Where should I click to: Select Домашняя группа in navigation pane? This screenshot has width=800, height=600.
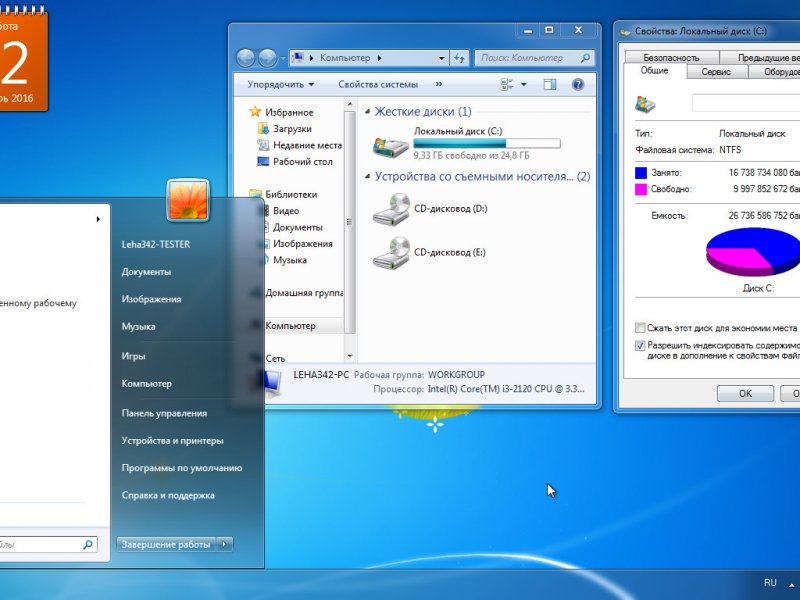point(304,293)
